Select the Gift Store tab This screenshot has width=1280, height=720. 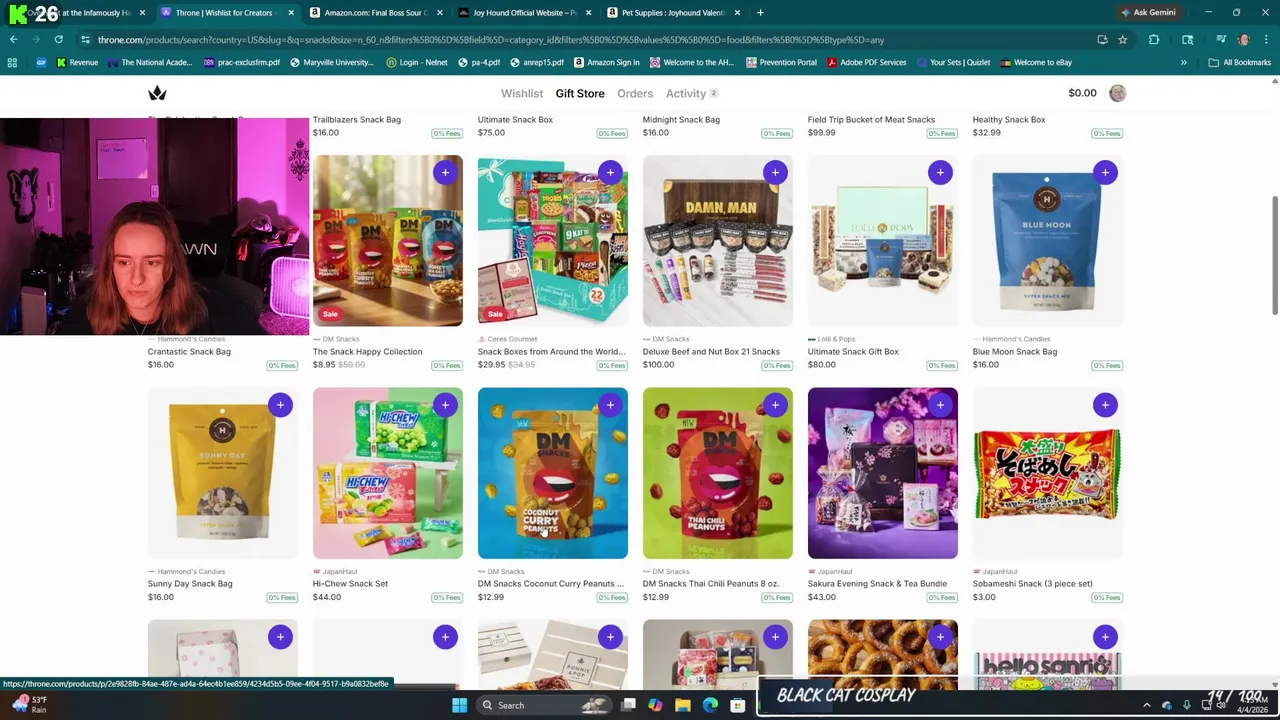pyautogui.click(x=580, y=93)
